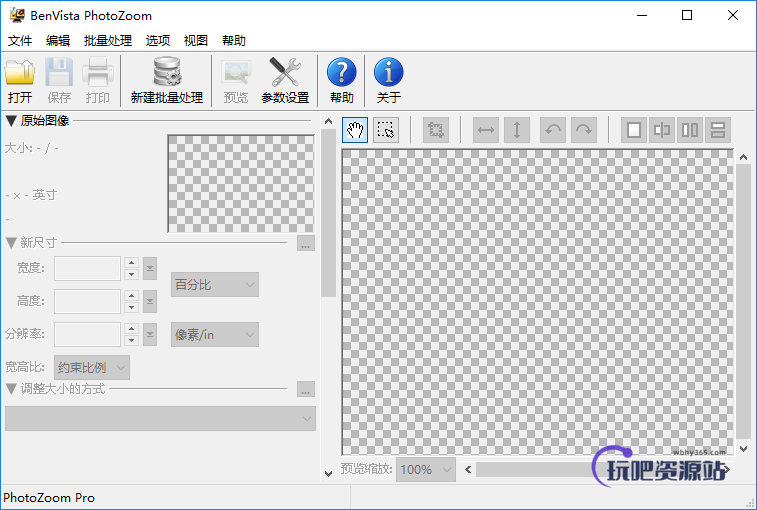Decrease width with the down spinner
The image size is (757, 510).
[131, 274]
